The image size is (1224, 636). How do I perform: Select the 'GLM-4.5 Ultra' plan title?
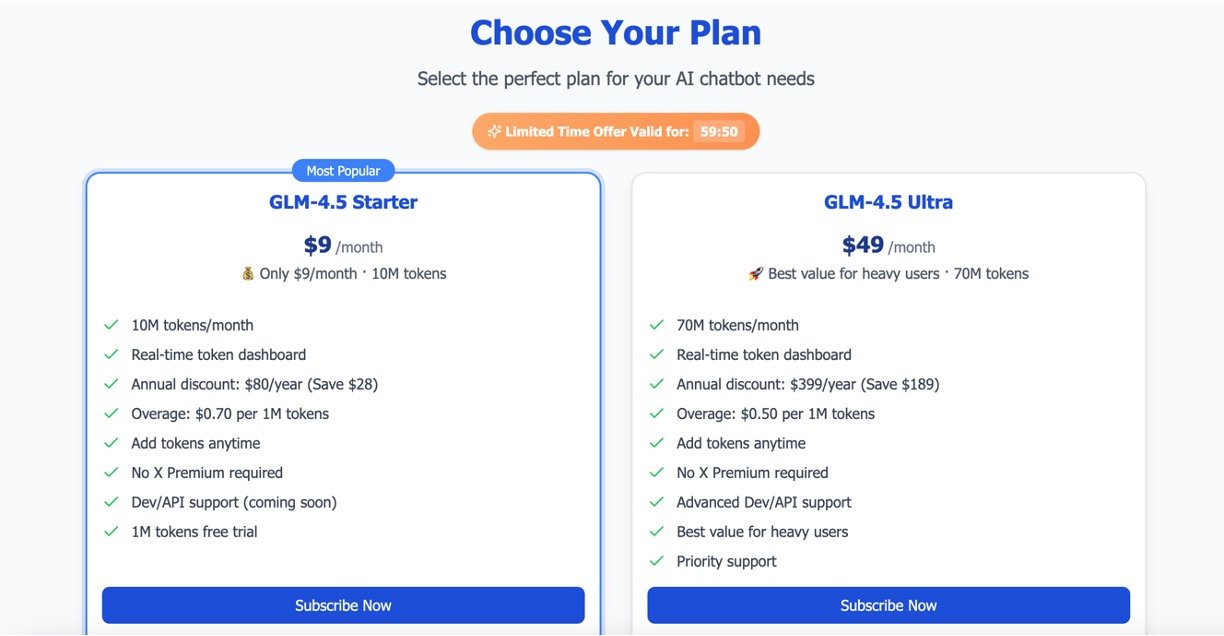pos(888,202)
